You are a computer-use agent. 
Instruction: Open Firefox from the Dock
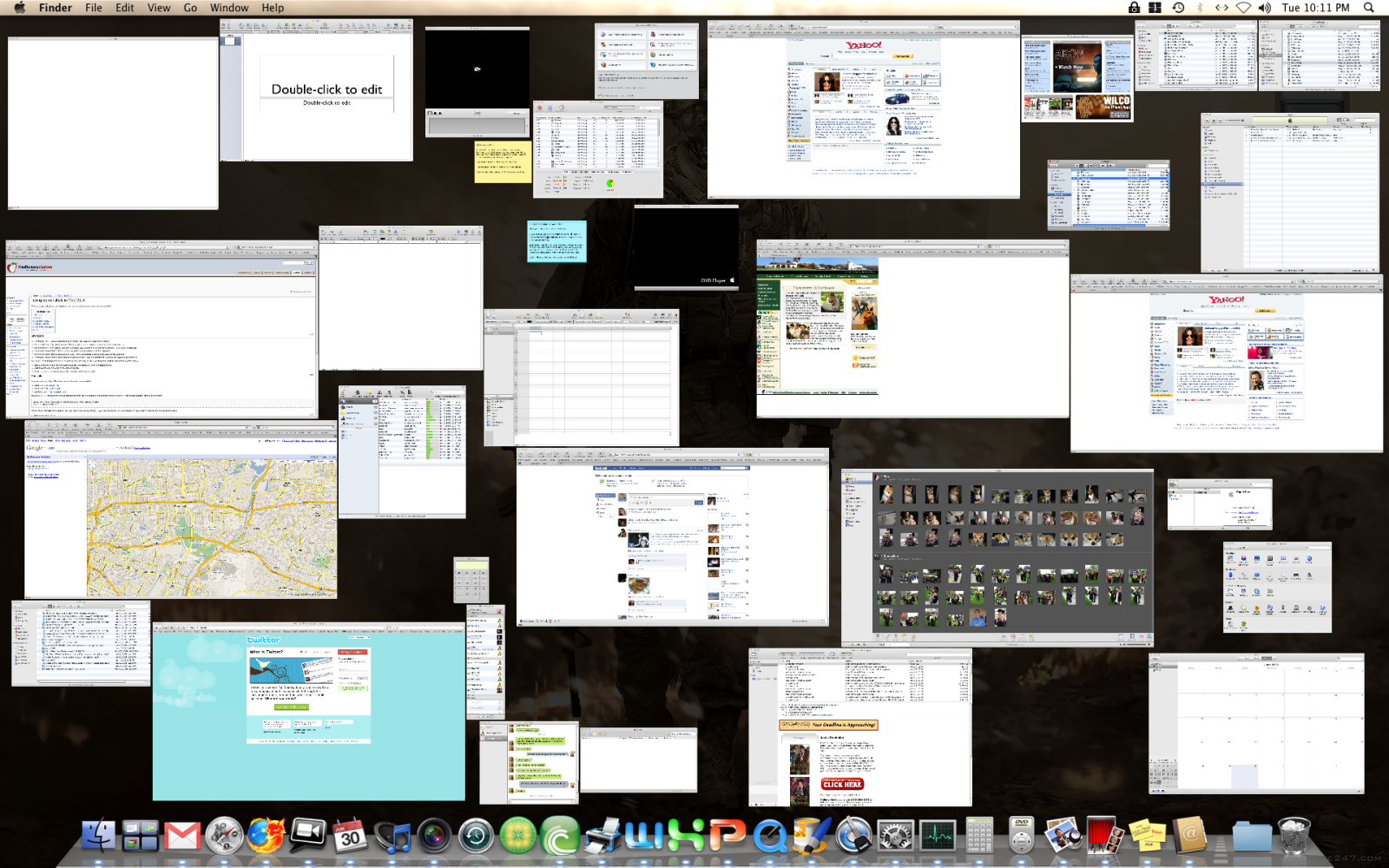pyautogui.click(x=266, y=836)
